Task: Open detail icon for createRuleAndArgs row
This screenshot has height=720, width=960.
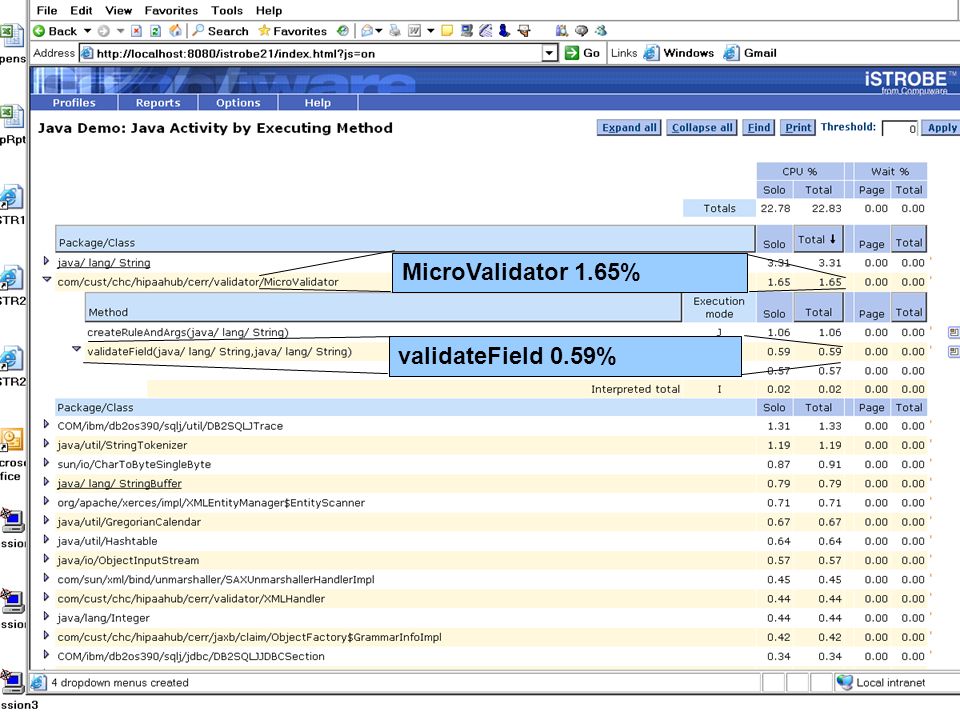Action: coord(953,332)
